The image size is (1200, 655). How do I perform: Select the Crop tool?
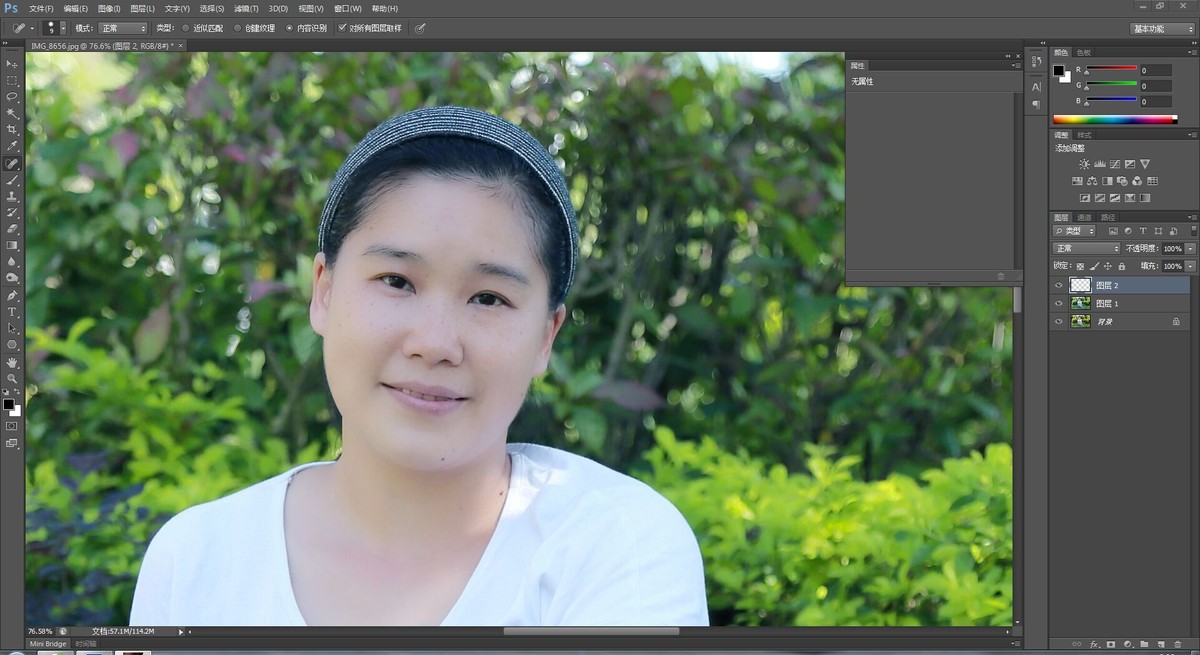point(13,129)
